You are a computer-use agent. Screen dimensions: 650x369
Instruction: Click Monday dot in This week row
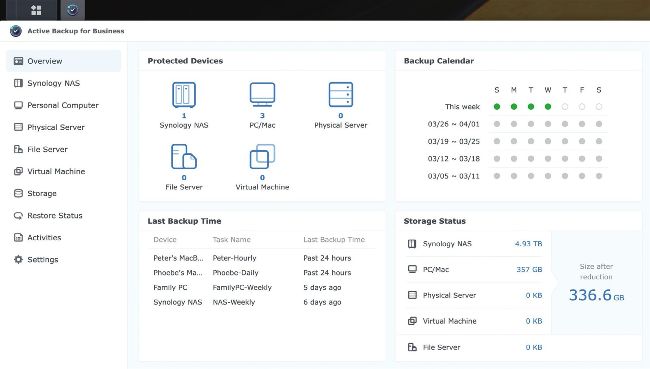[x=514, y=107]
